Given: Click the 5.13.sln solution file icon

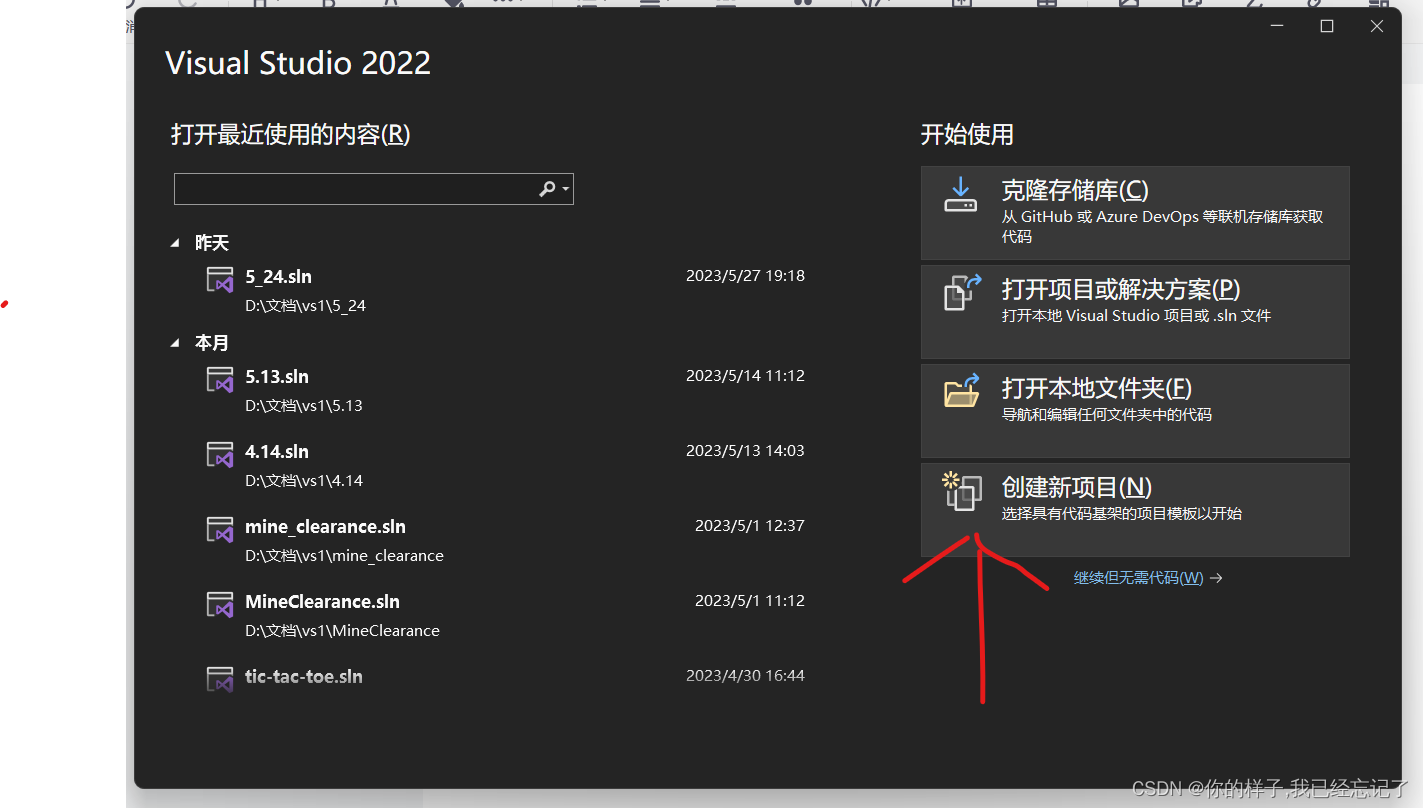Looking at the screenshot, I should 220,379.
